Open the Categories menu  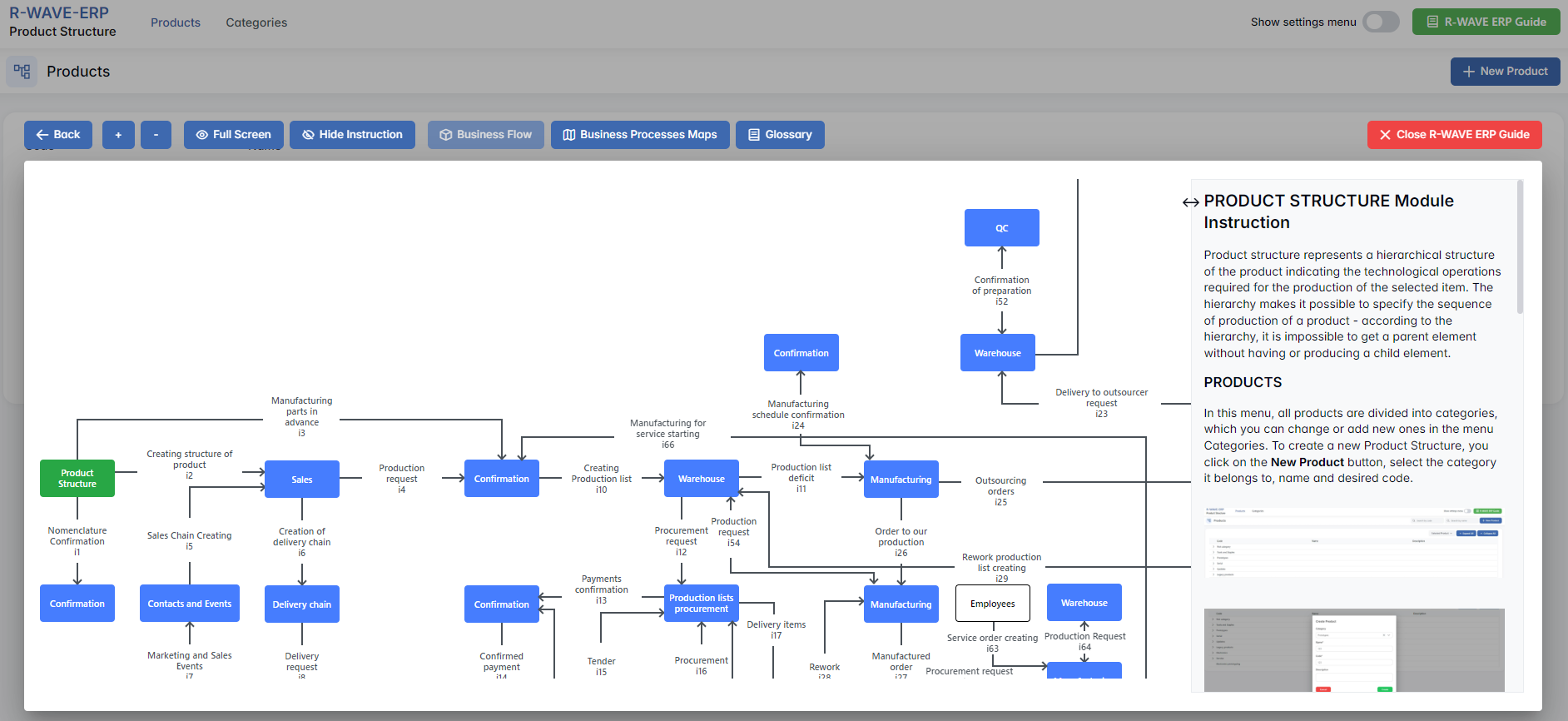pos(256,22)
